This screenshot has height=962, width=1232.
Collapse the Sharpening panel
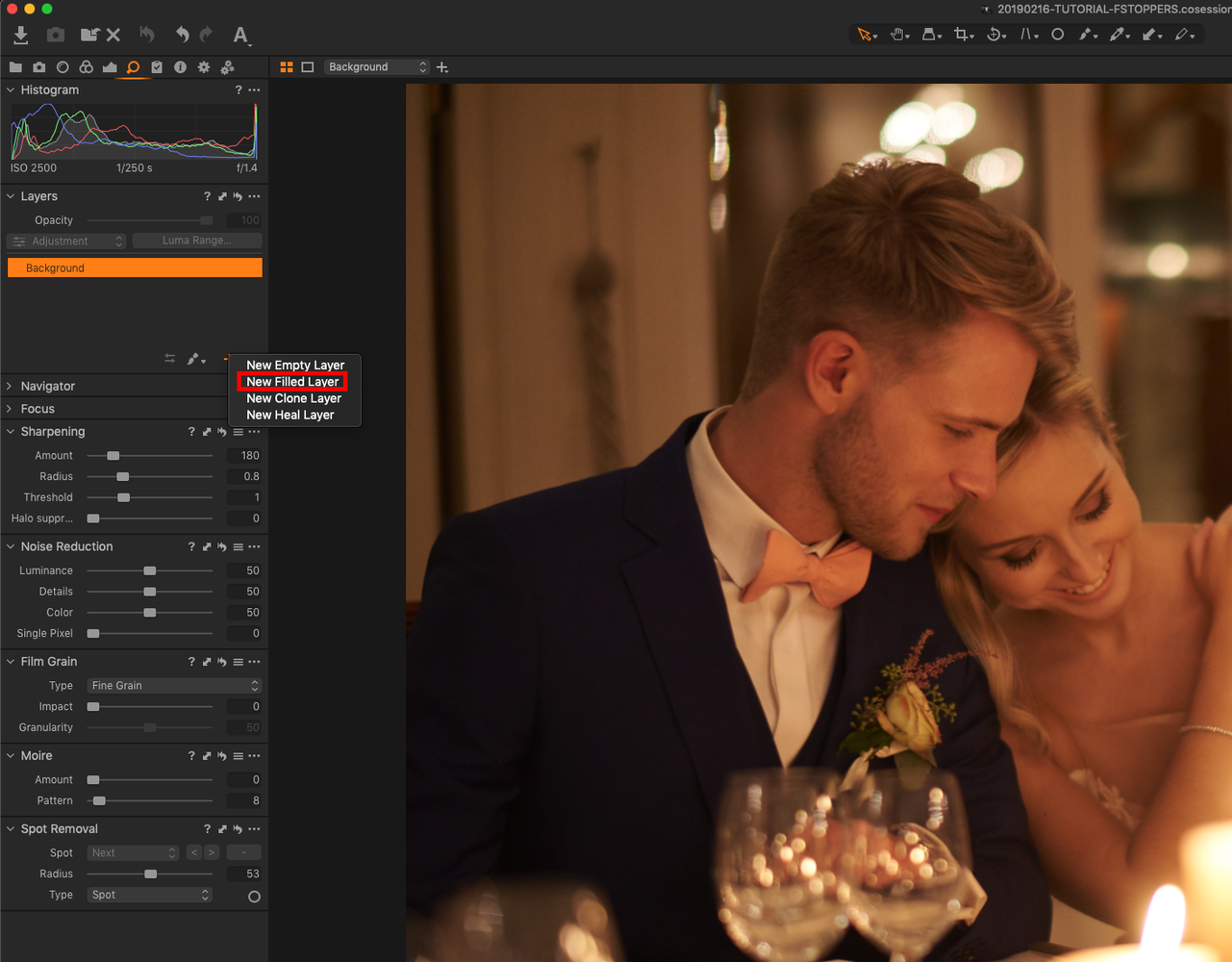[x=11, y=432]
